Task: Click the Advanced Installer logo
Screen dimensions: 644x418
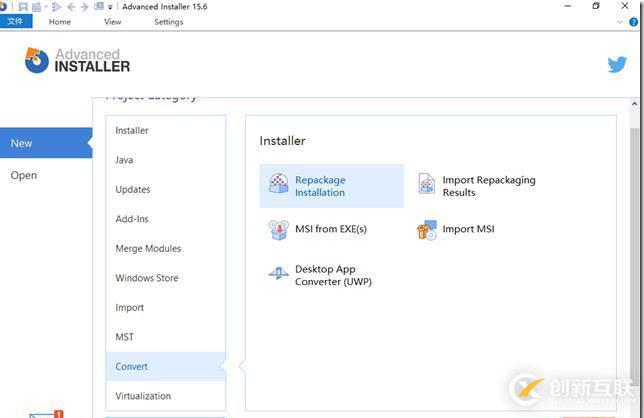Action: tap(78, 60)
